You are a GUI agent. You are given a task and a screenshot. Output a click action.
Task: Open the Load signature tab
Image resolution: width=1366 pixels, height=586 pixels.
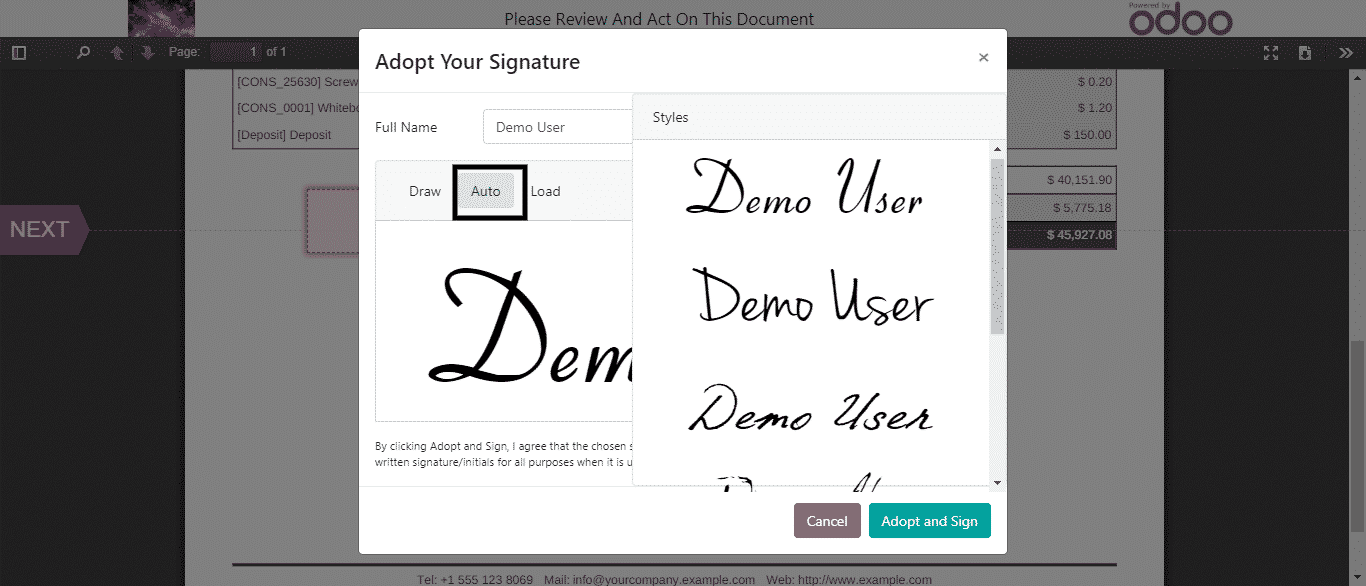[x=545, y=191]
